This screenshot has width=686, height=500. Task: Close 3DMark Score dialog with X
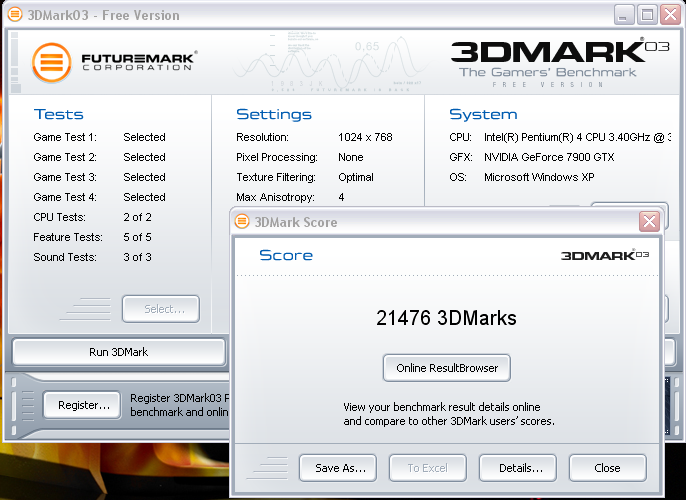pyautogui.click(x=649, y=222)
